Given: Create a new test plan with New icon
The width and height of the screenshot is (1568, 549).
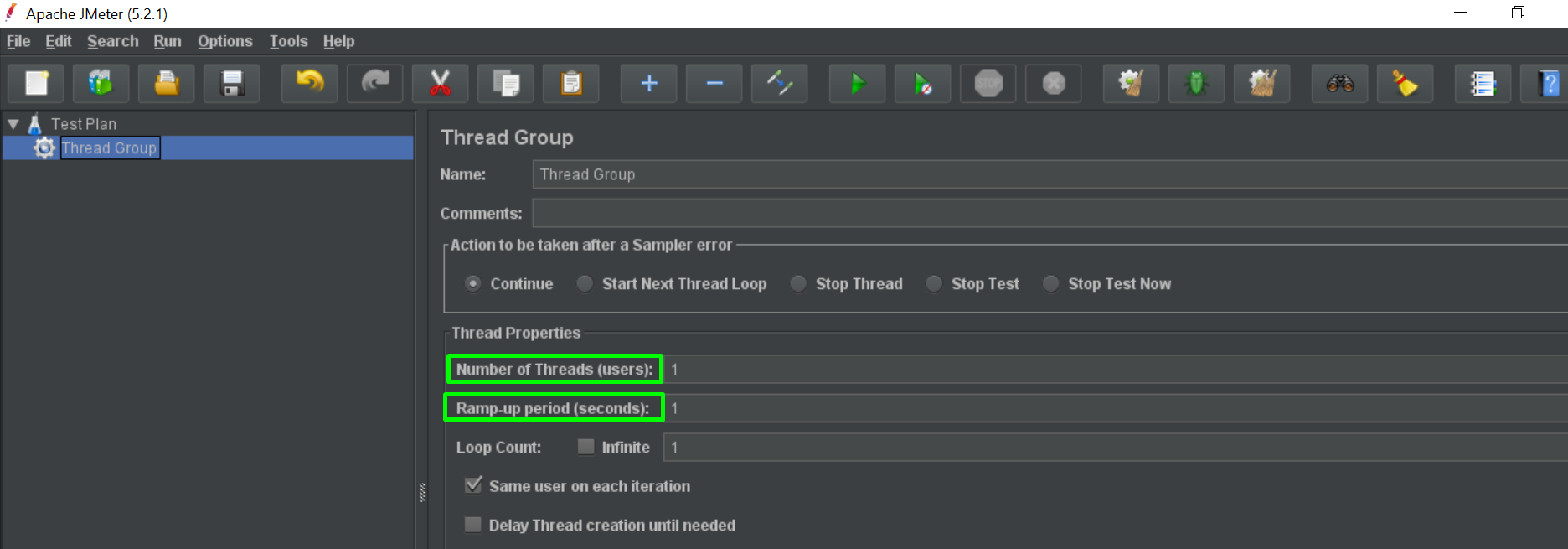Looking at the screenshot, I should point(37,83).
